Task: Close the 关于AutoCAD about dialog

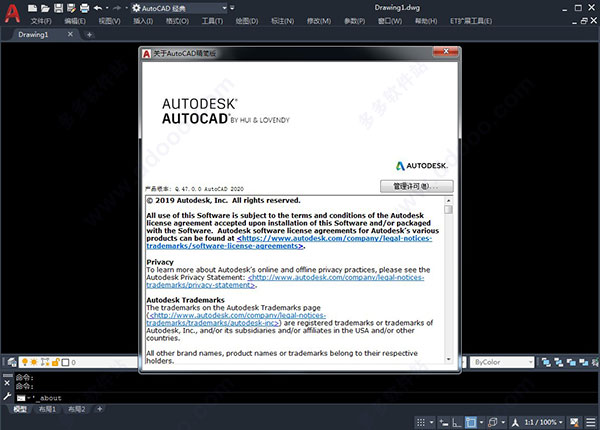Action: pos(446,51)
